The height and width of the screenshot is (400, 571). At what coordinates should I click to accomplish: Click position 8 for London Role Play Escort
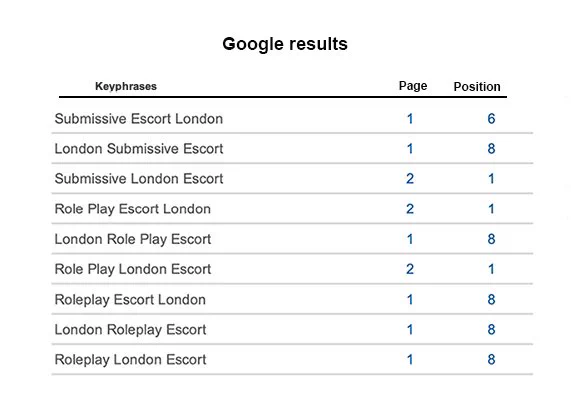coord(491,239)
